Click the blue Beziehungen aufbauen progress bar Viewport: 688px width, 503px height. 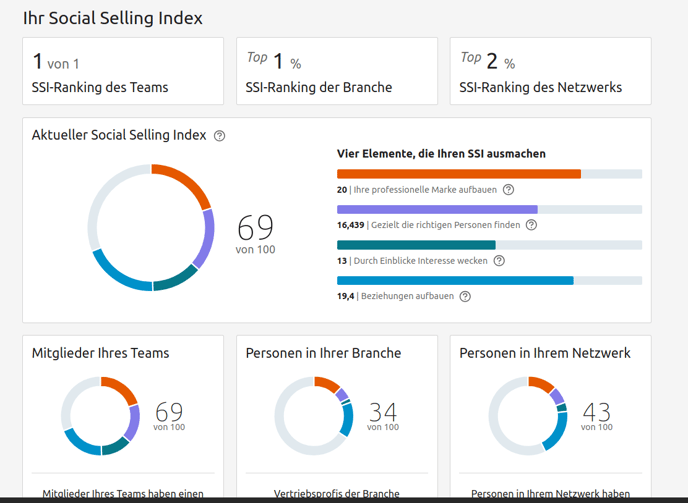455,281
